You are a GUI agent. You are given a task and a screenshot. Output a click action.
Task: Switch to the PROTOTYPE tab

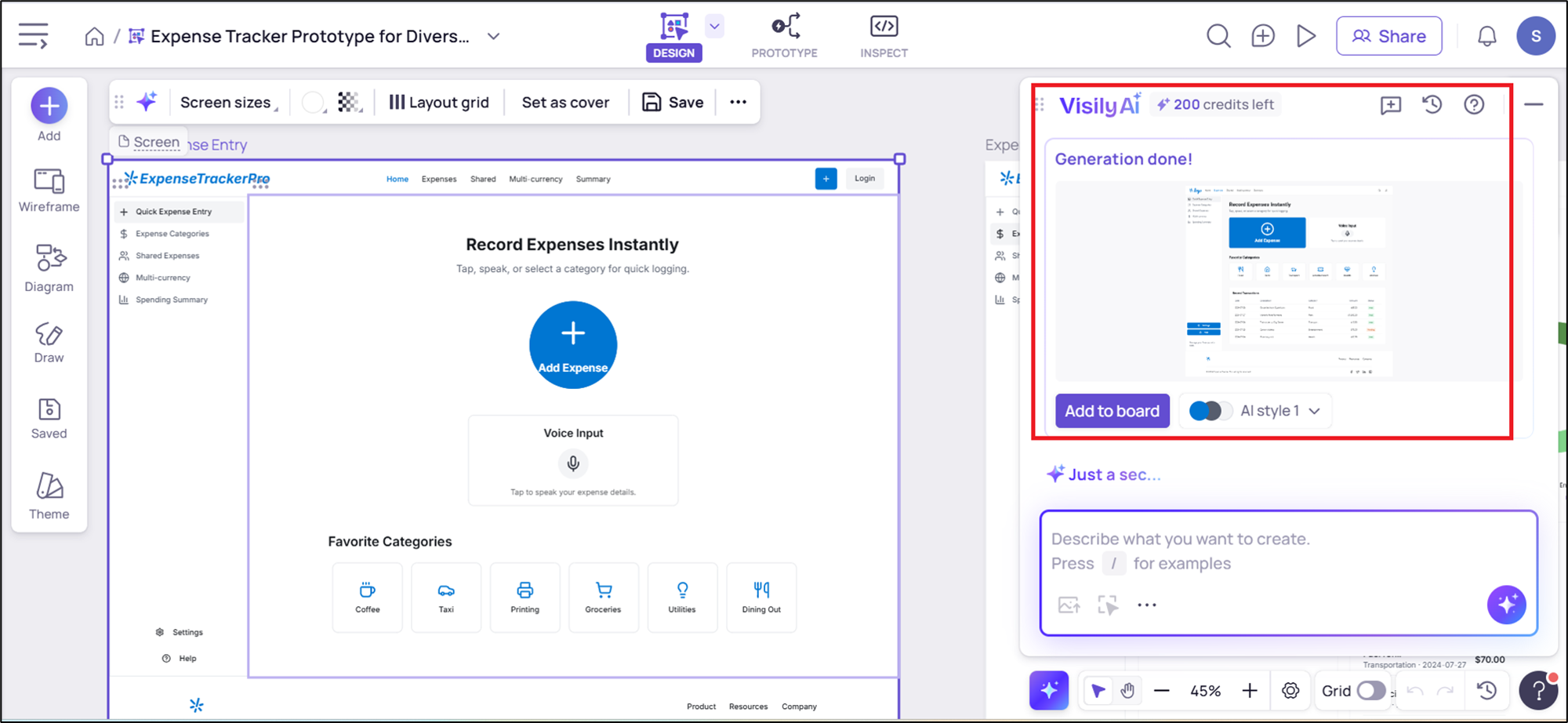click(785, 36)
